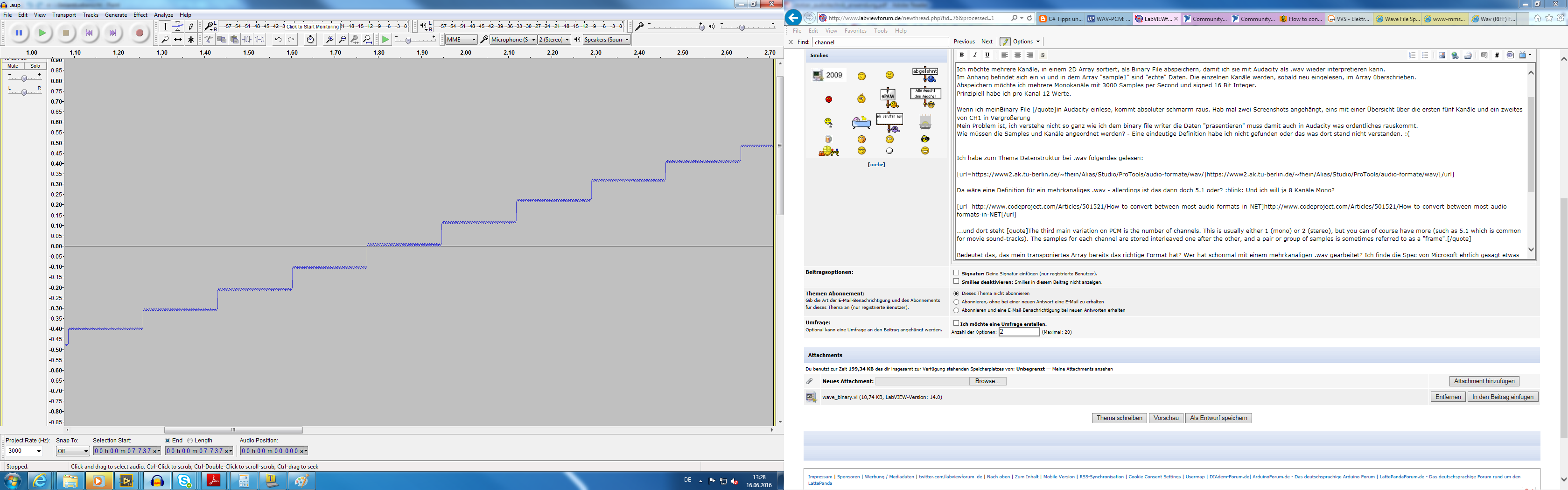1568x490 pixels.
Task: Select the Selection (I-beam) tool
Action: click(165, 26)
